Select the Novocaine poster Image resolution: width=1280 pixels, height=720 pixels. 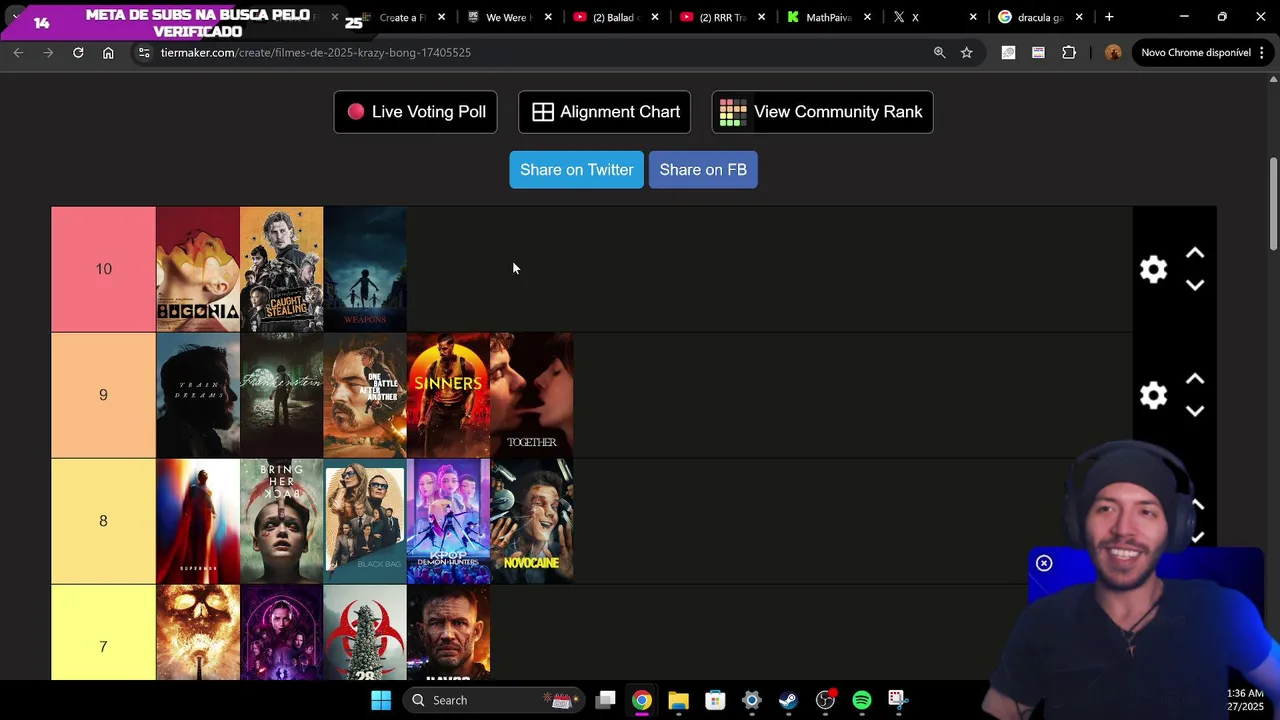[x=532, y=521]
